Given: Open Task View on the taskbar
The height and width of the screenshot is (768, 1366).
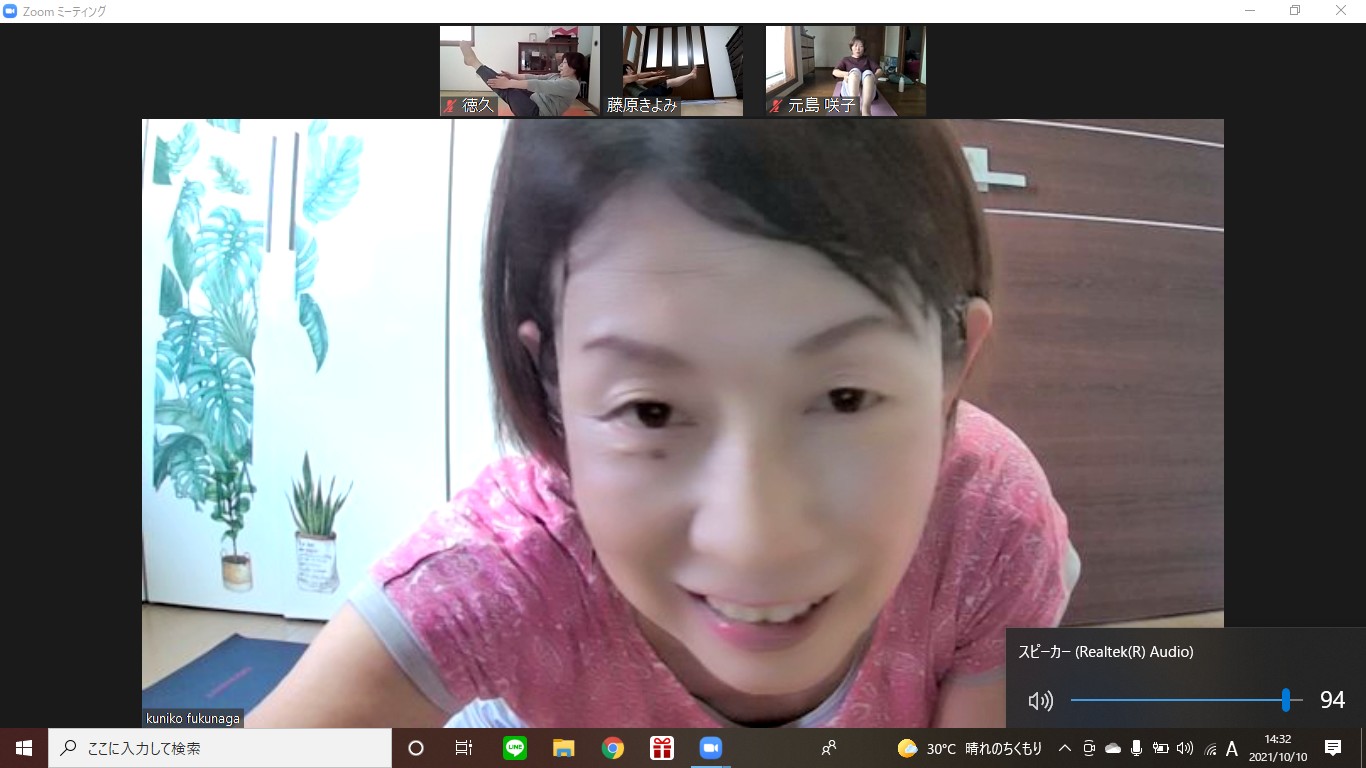Looking at the screenshot, I should click(464, 748).
